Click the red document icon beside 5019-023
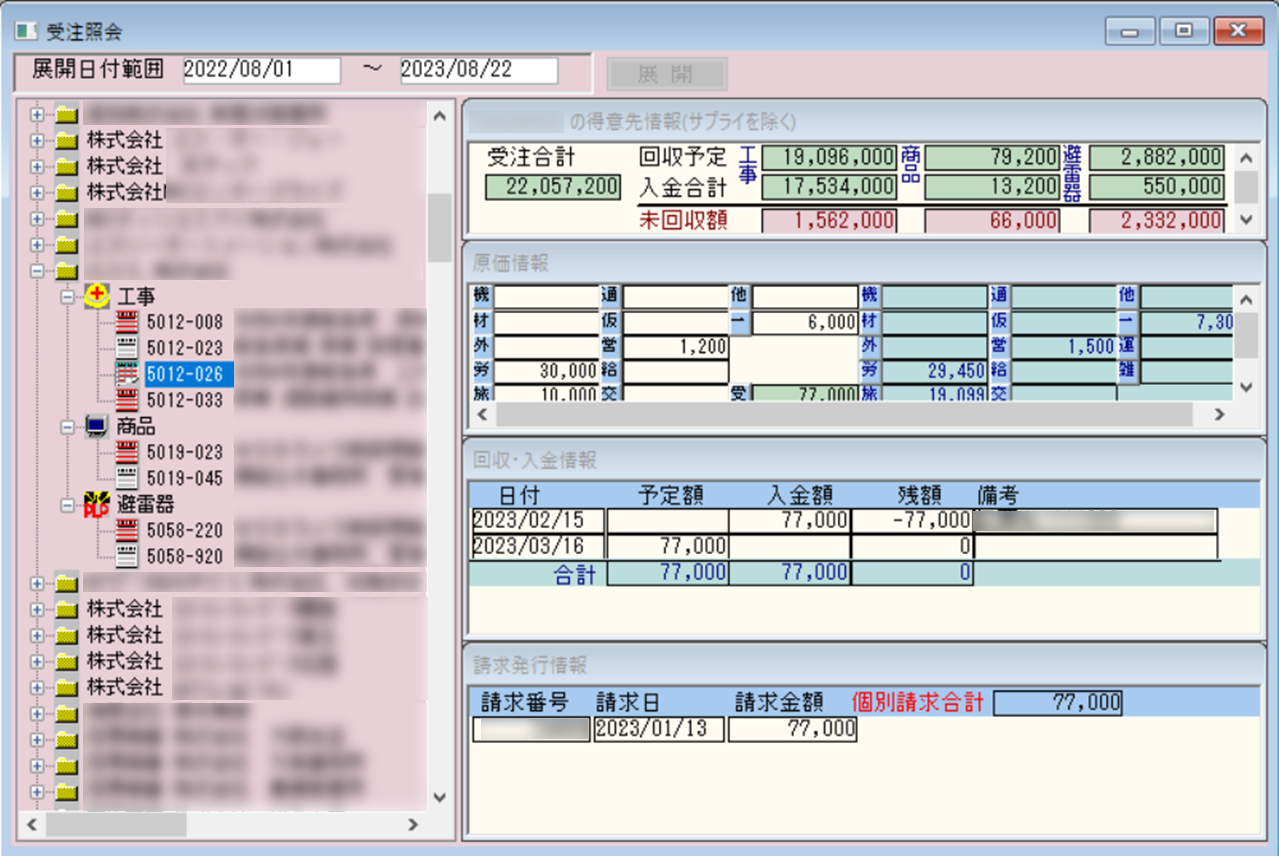Viewport: 1279px width, 856px height. pos(127,452)
